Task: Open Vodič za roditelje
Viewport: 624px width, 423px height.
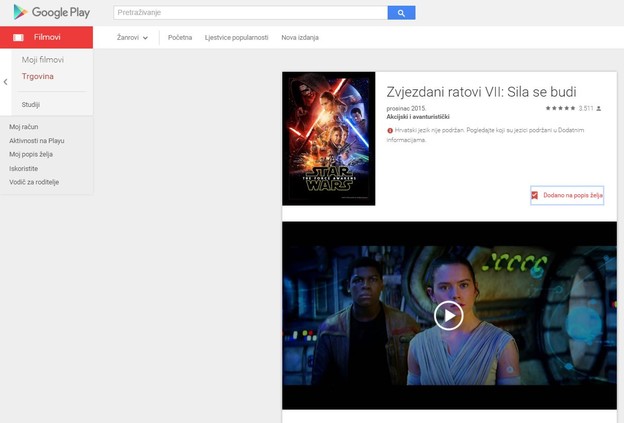Action: pos(34,182)
